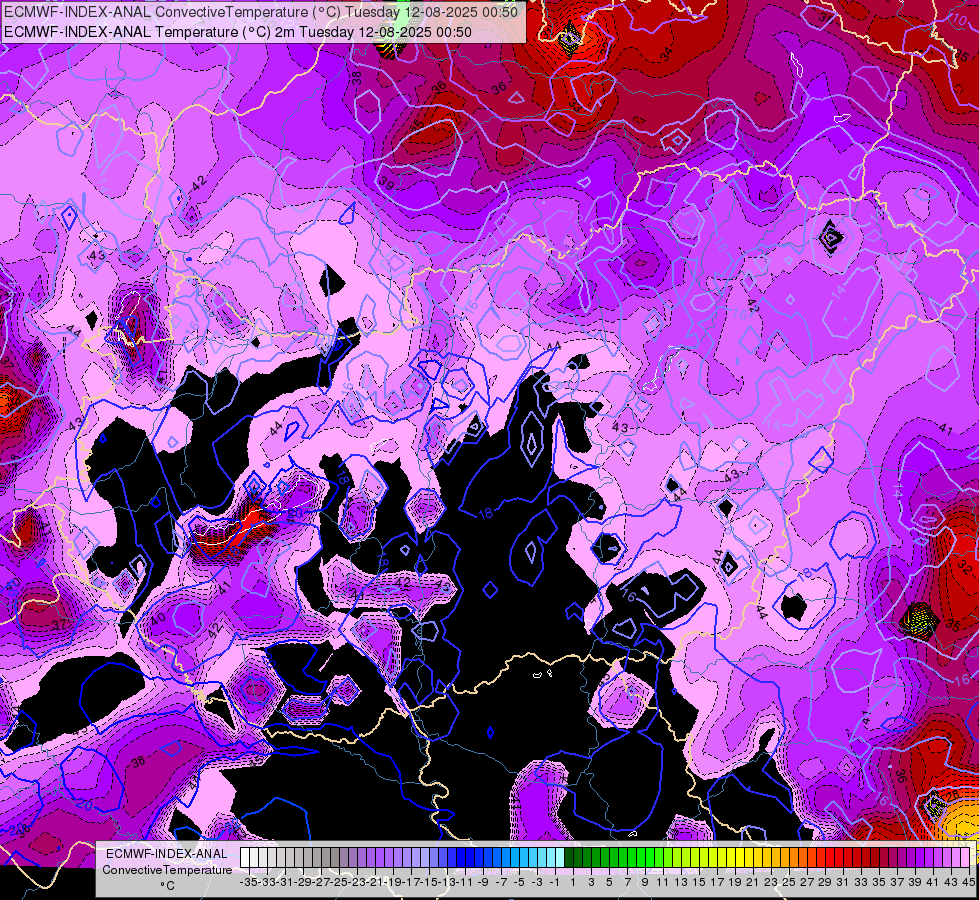
Task: Click the legend scale number '-35'
Action: coord(248,882)
